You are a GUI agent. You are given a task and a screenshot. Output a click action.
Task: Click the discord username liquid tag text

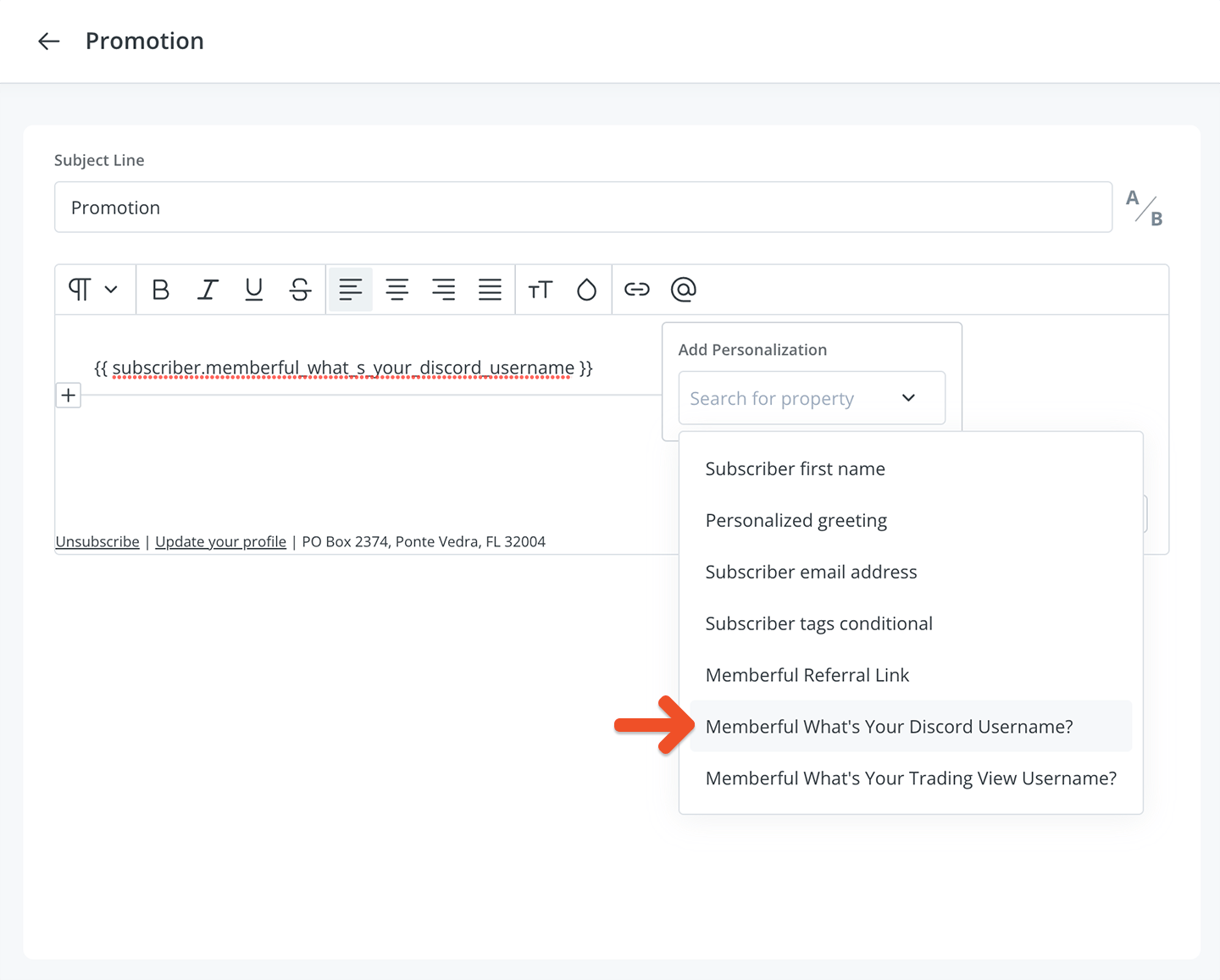[343, 368]
